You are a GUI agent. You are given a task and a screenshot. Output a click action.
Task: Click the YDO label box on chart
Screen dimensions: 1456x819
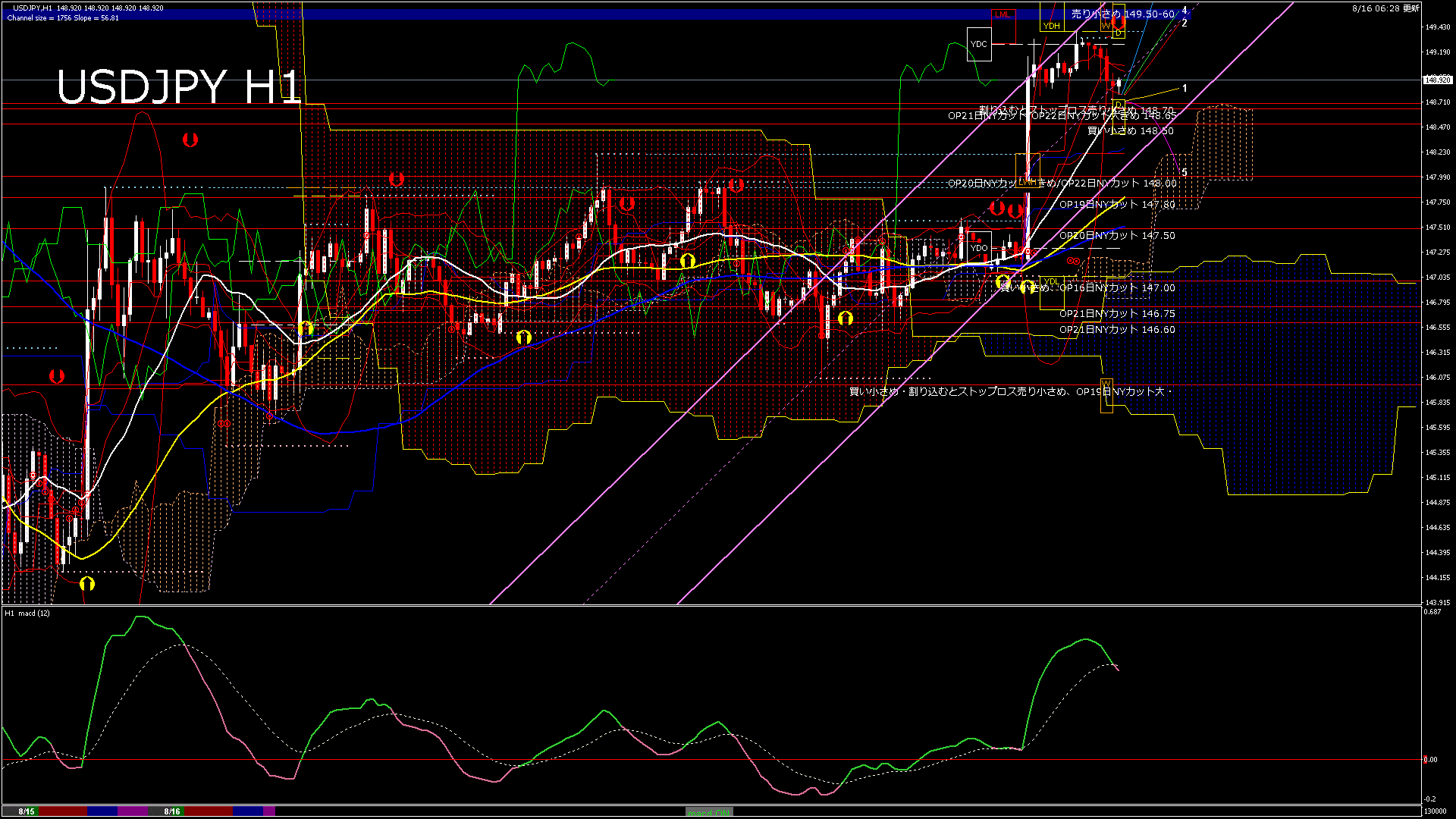[979, 248]
